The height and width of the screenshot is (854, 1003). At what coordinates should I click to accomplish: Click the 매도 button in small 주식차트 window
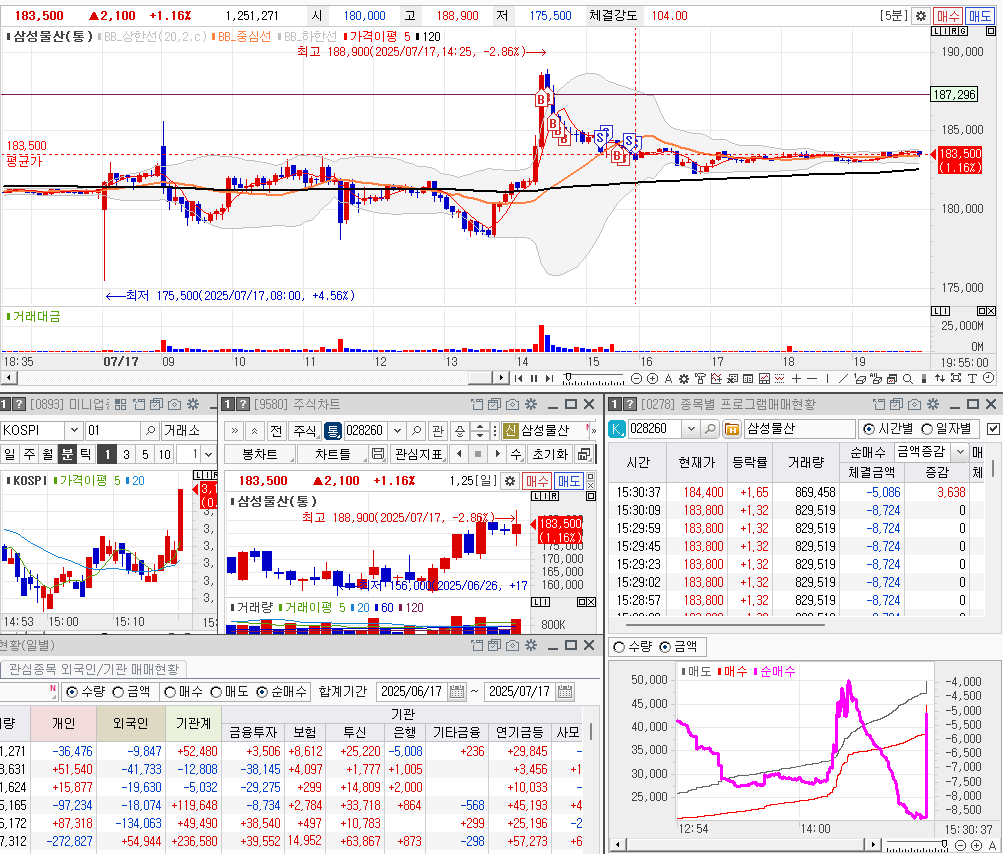click(x=569, y=481)
